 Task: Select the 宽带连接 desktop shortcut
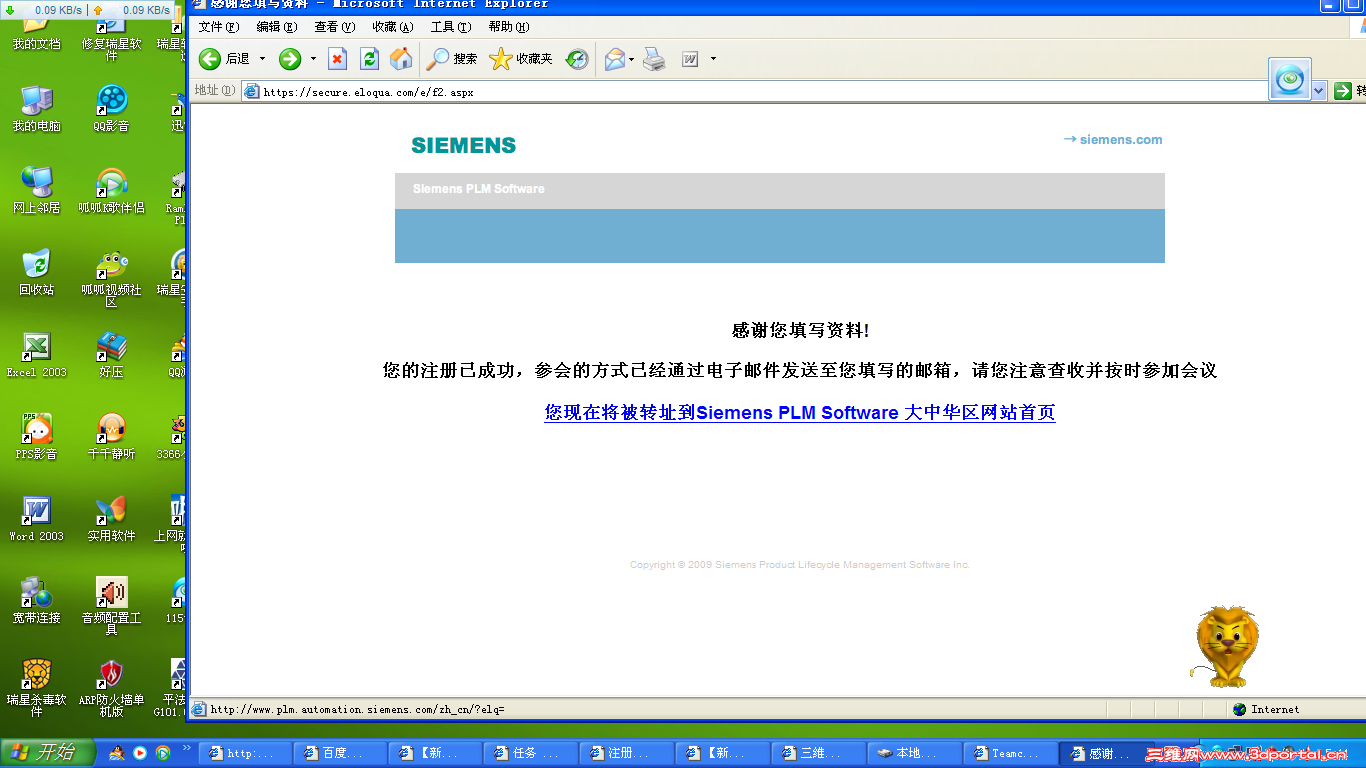[37, 600]
